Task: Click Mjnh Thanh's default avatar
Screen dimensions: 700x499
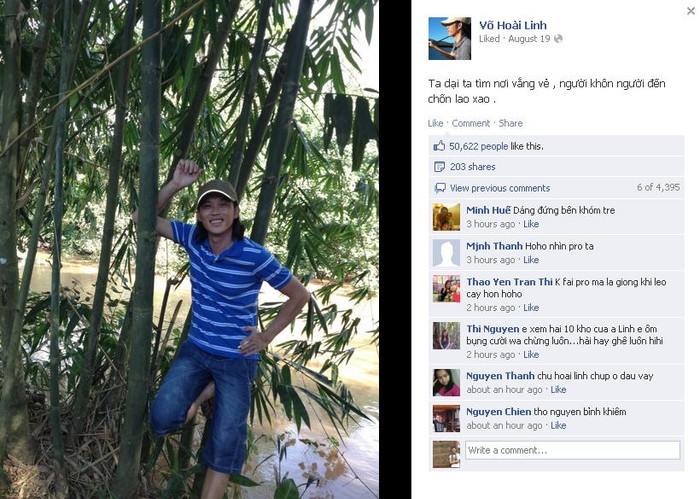Action: [446, 253]
